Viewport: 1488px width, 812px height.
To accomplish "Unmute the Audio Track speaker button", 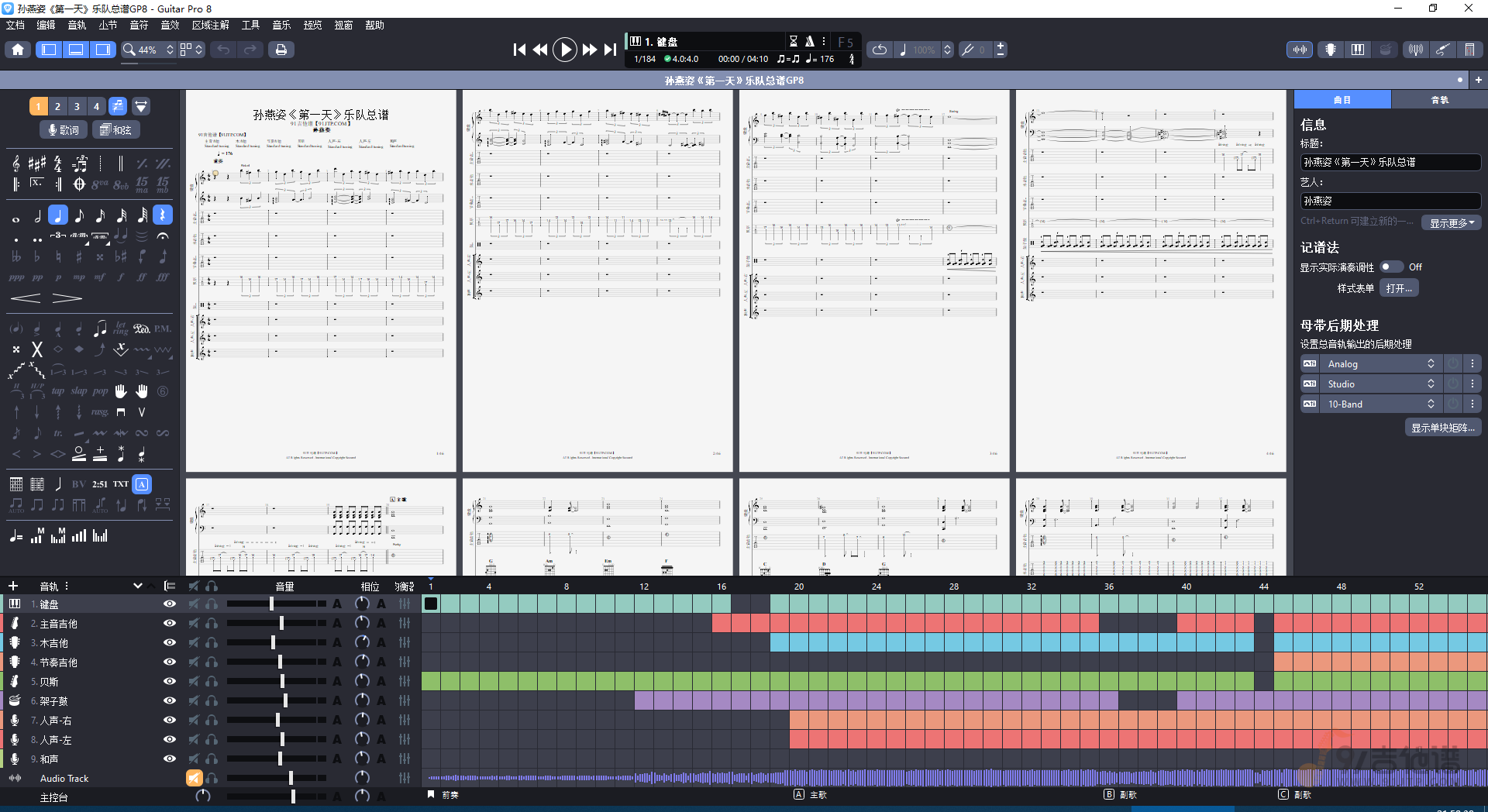I will [194, 778].
